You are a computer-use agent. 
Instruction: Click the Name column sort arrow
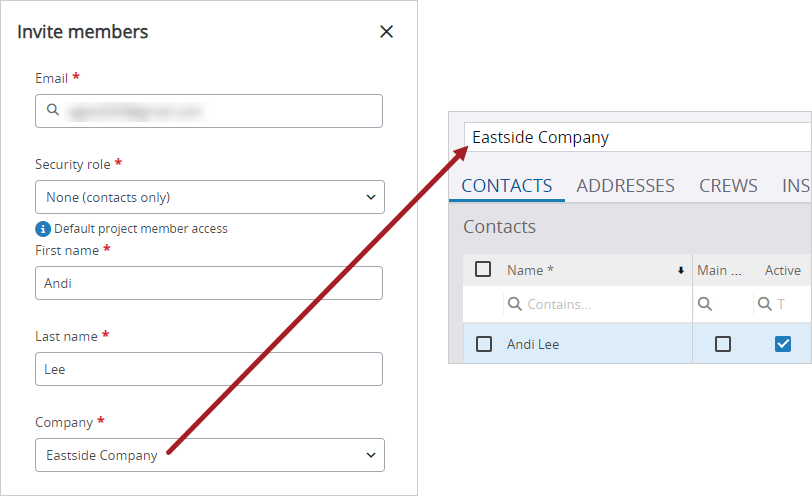[x=680, y=270]
